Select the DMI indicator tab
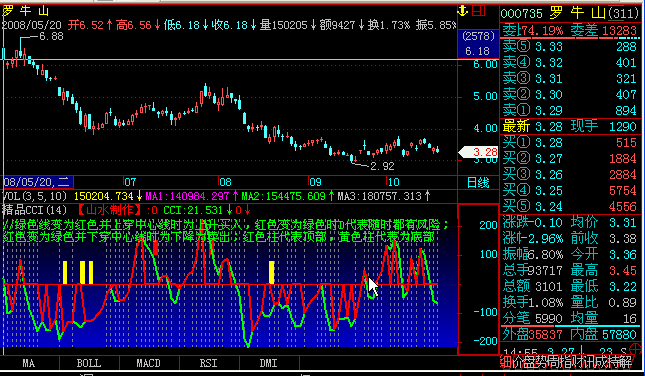The width and height of the screenshot is (645, 376). [x=269, y=363]
